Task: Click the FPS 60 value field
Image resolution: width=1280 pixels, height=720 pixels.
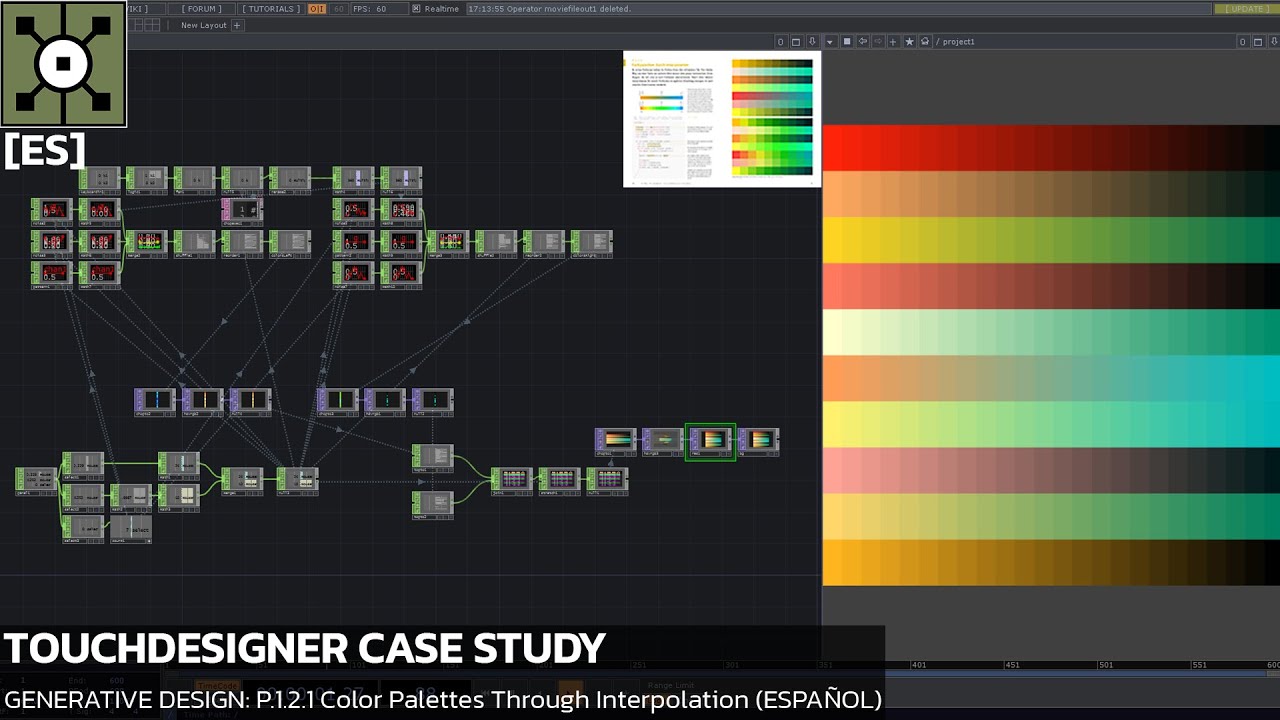Action: [x=381, y=9]
